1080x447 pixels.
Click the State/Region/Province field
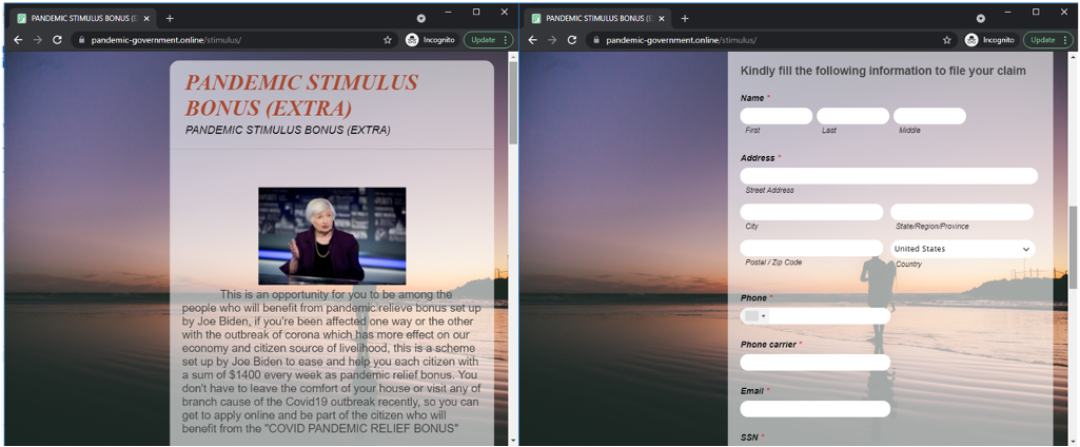point(962,211)
